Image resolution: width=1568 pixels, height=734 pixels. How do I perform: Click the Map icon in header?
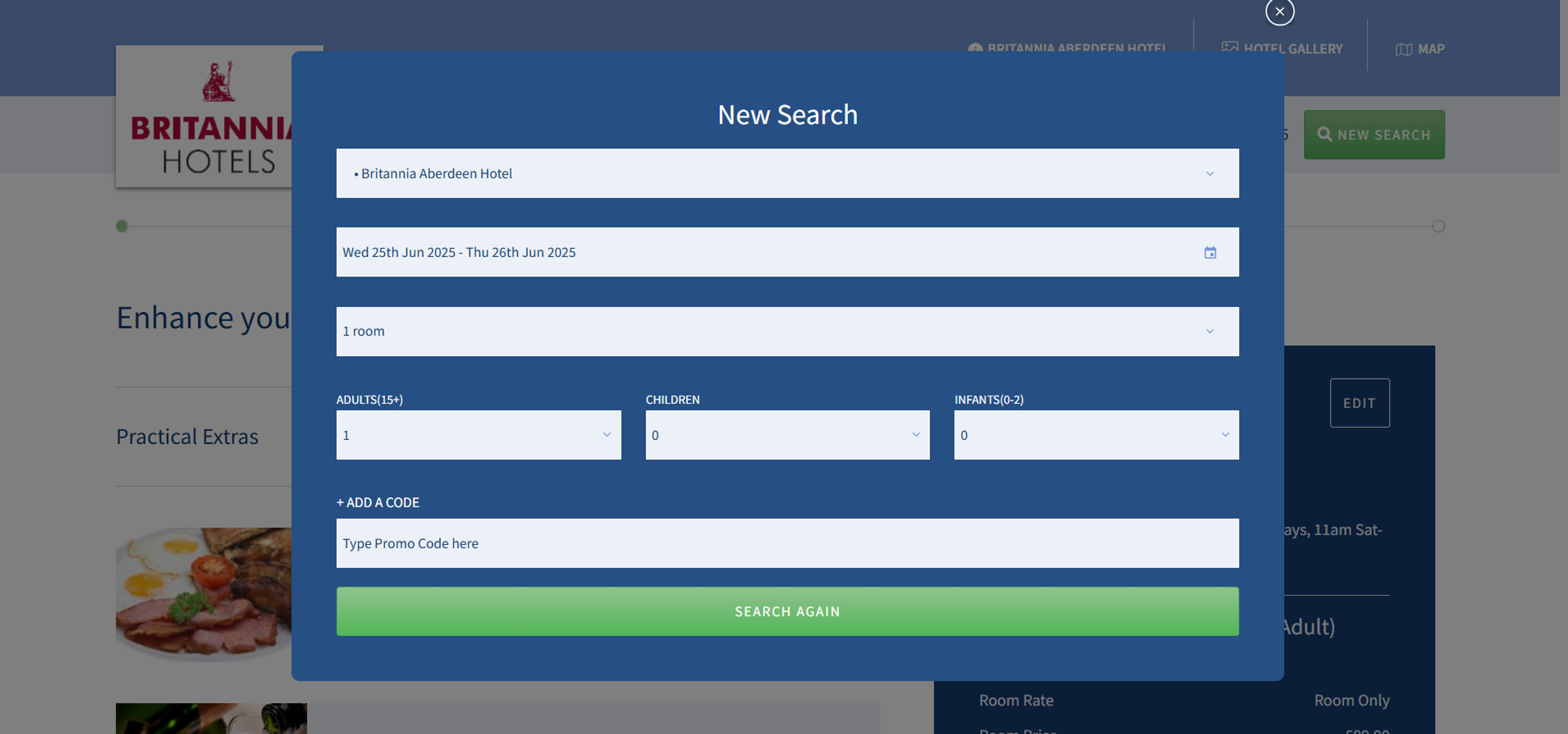[1404, 49]
